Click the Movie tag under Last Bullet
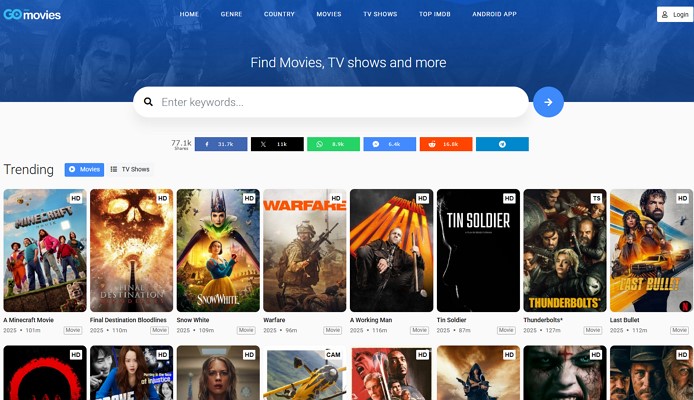The width and height of the screenshot is (694, 400). (x=679, y=330)
